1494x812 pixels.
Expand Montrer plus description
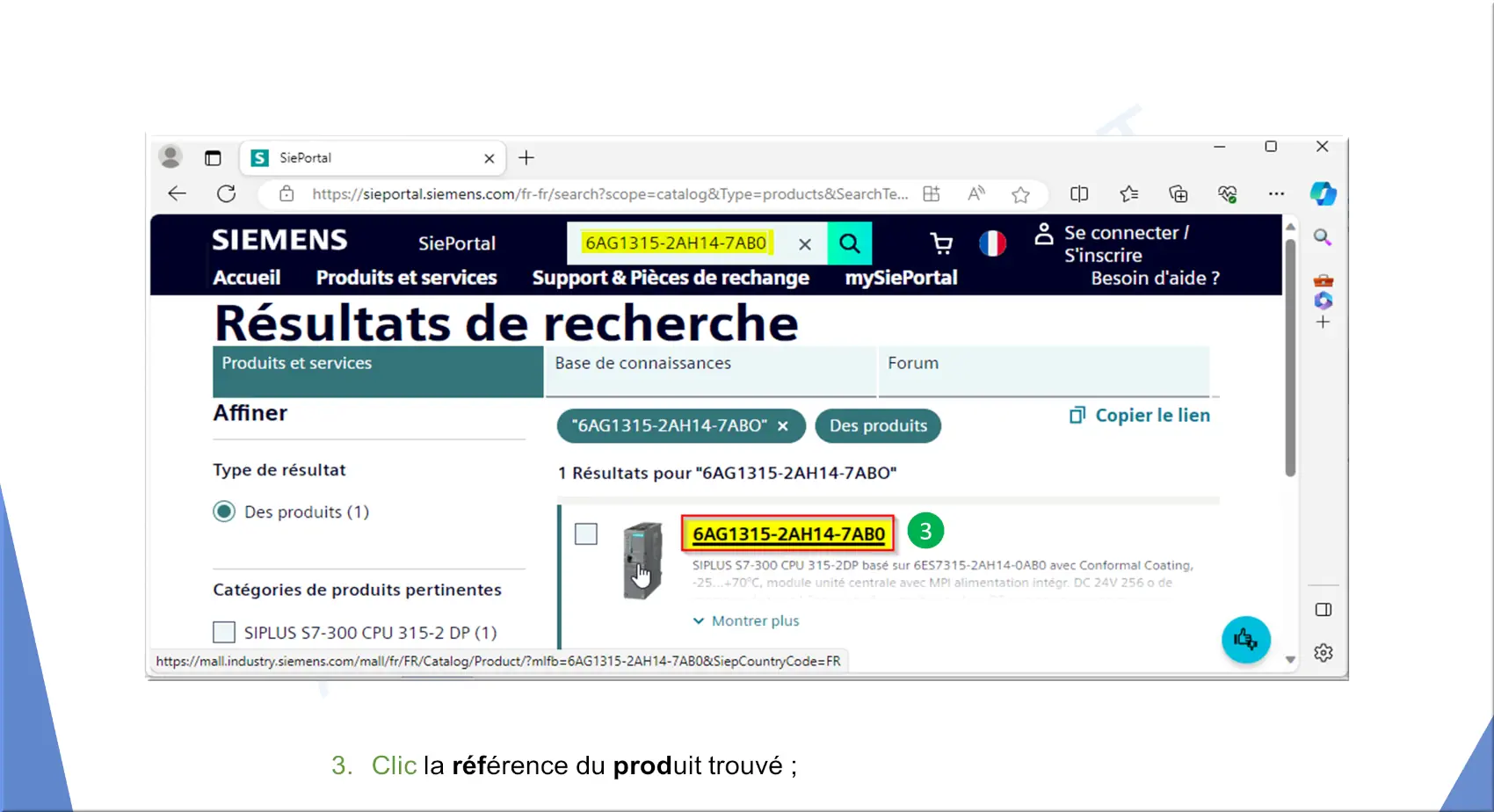pos(746,620)
